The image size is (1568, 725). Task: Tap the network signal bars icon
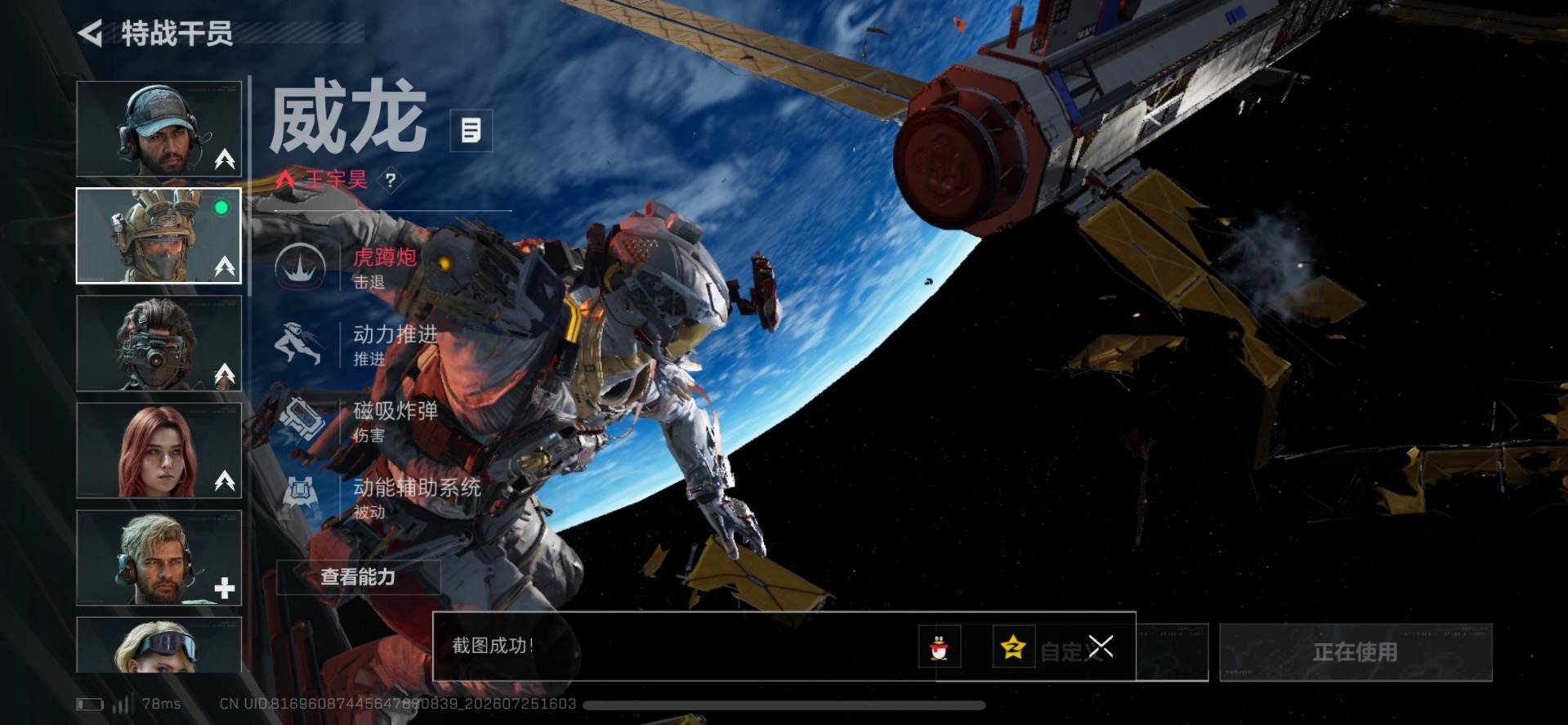123,703
